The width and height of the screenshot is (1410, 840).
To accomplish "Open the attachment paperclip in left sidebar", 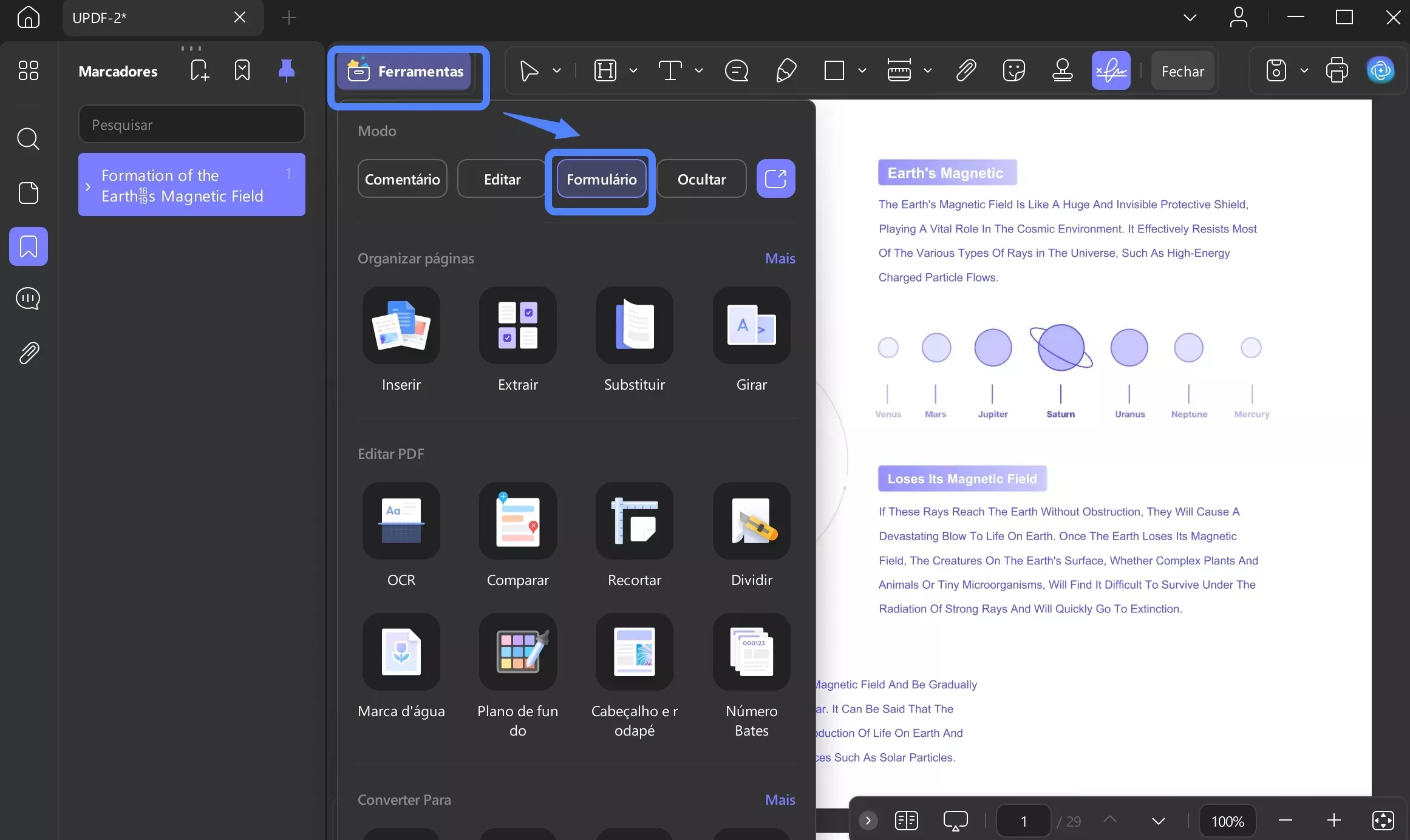I will [x=29, y=353].
